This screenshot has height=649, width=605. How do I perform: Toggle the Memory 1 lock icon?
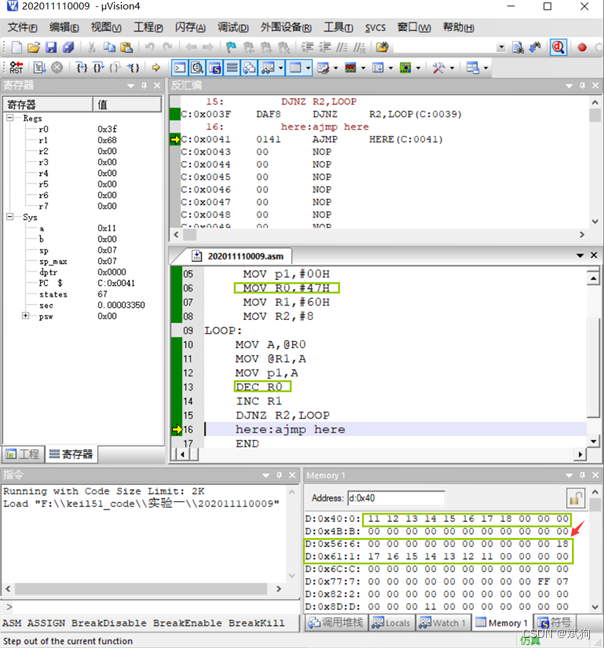[x=575, y=498]
